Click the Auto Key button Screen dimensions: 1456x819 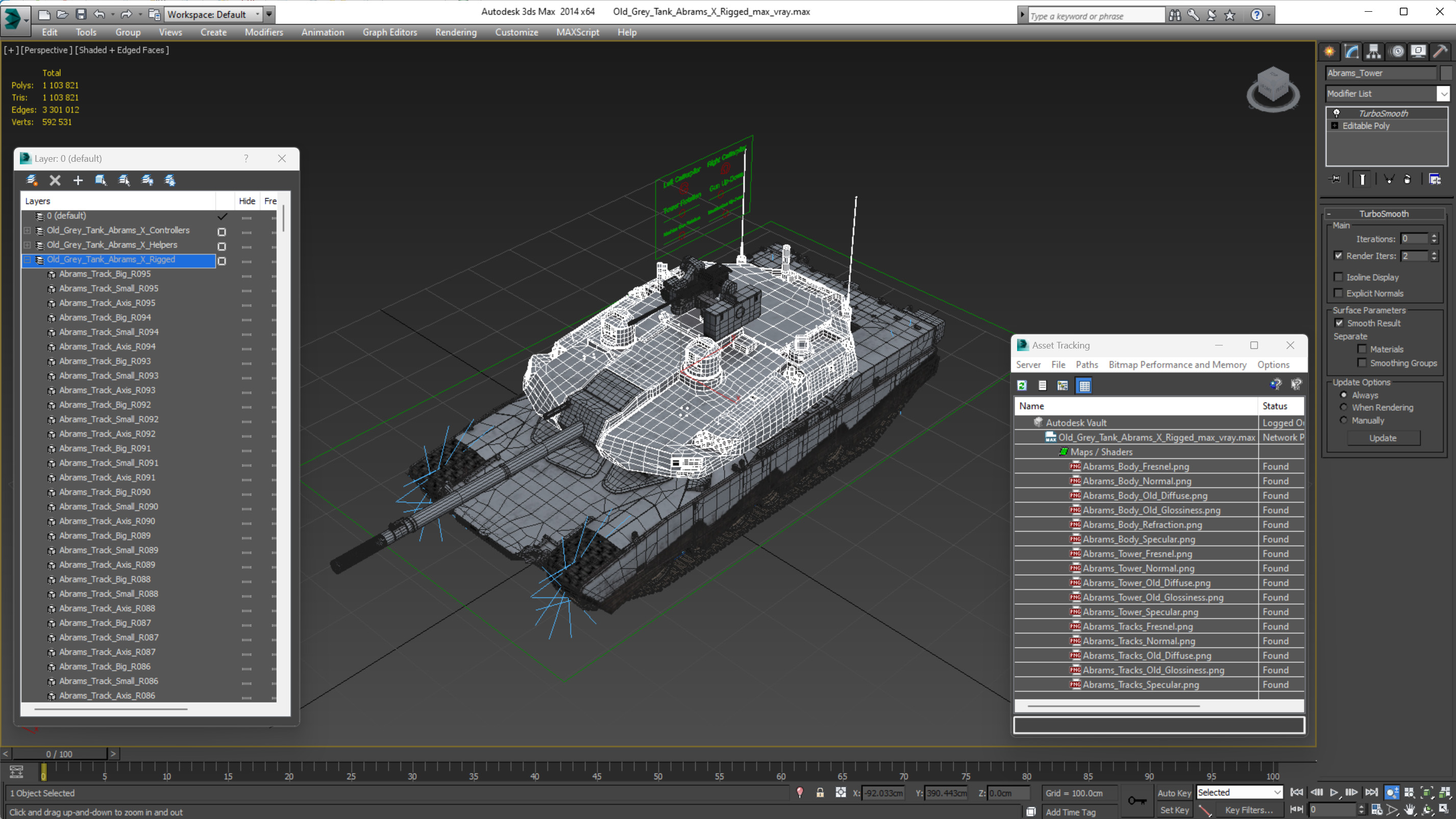tap(1174, 793)
